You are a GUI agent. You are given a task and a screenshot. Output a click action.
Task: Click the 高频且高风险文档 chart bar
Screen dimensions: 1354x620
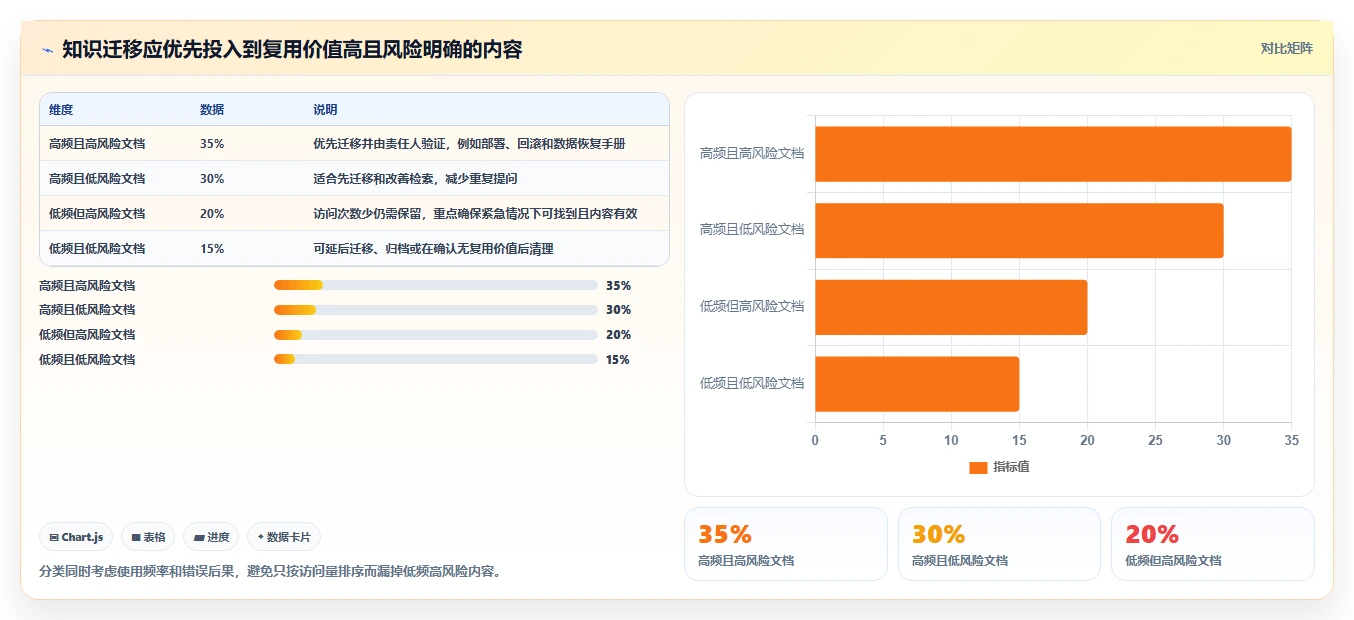[1053, 154]
